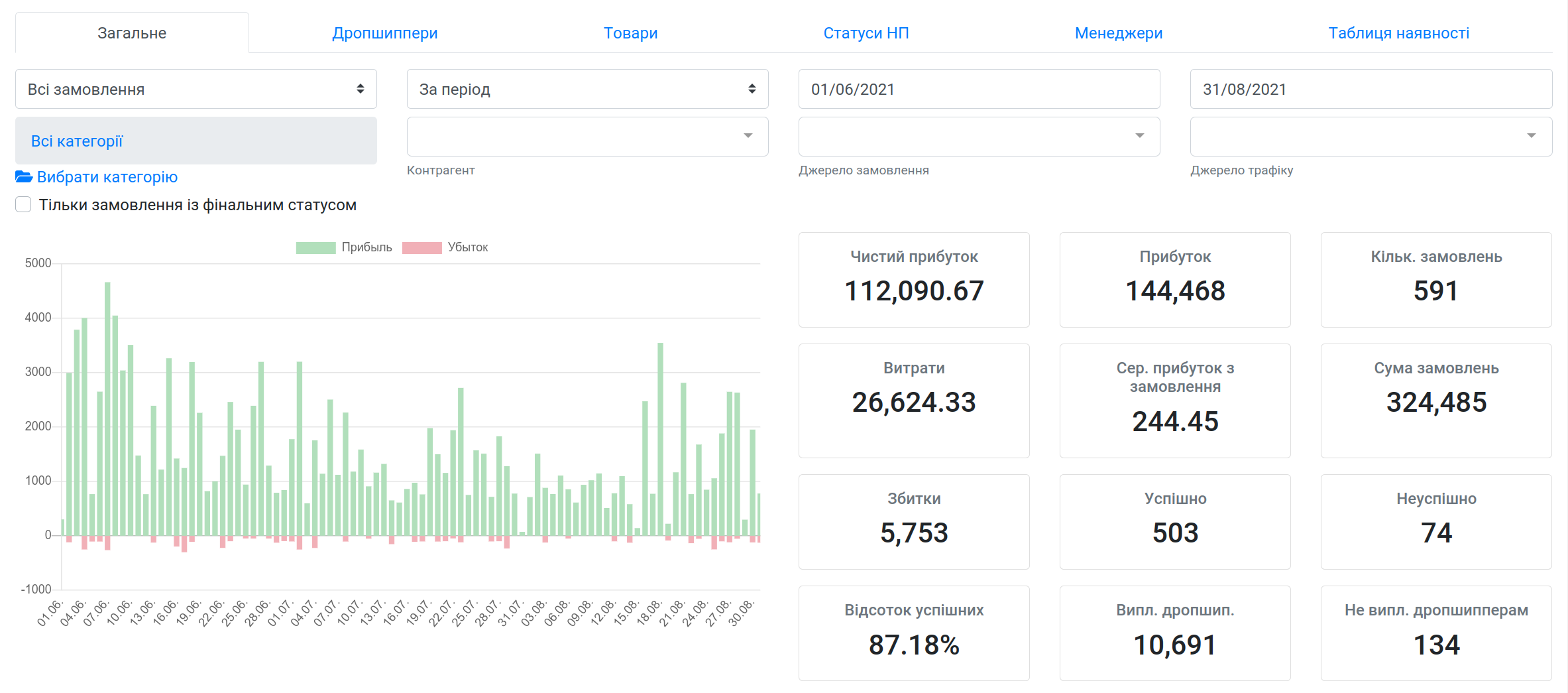Viewport: 1568px width, 693px height.
Task: Toggle the green Прибыль legend swatch
Action: [x=315, y=247]
